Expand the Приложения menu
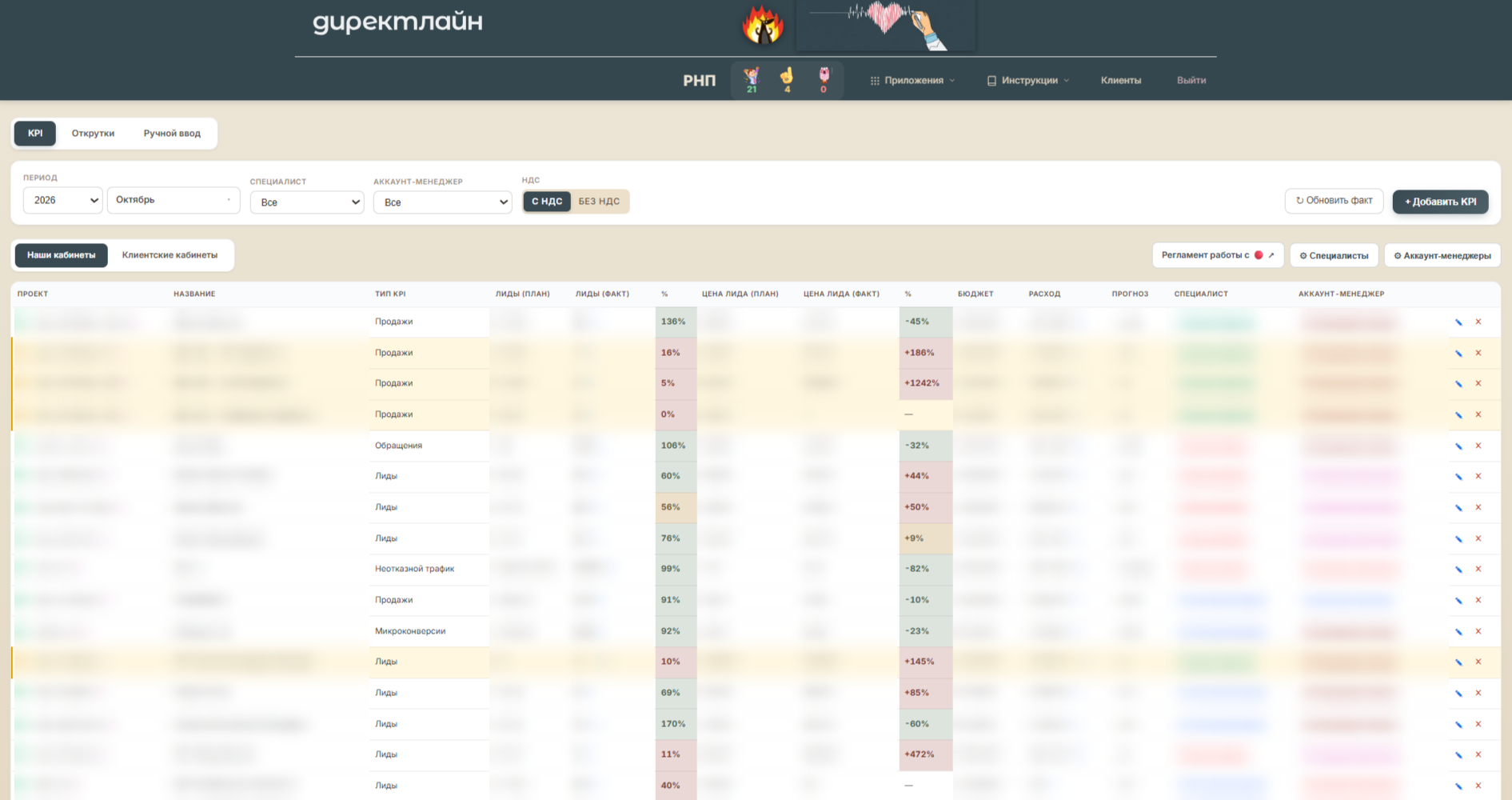The image size is (1512, 800). [x=912, y=81]
